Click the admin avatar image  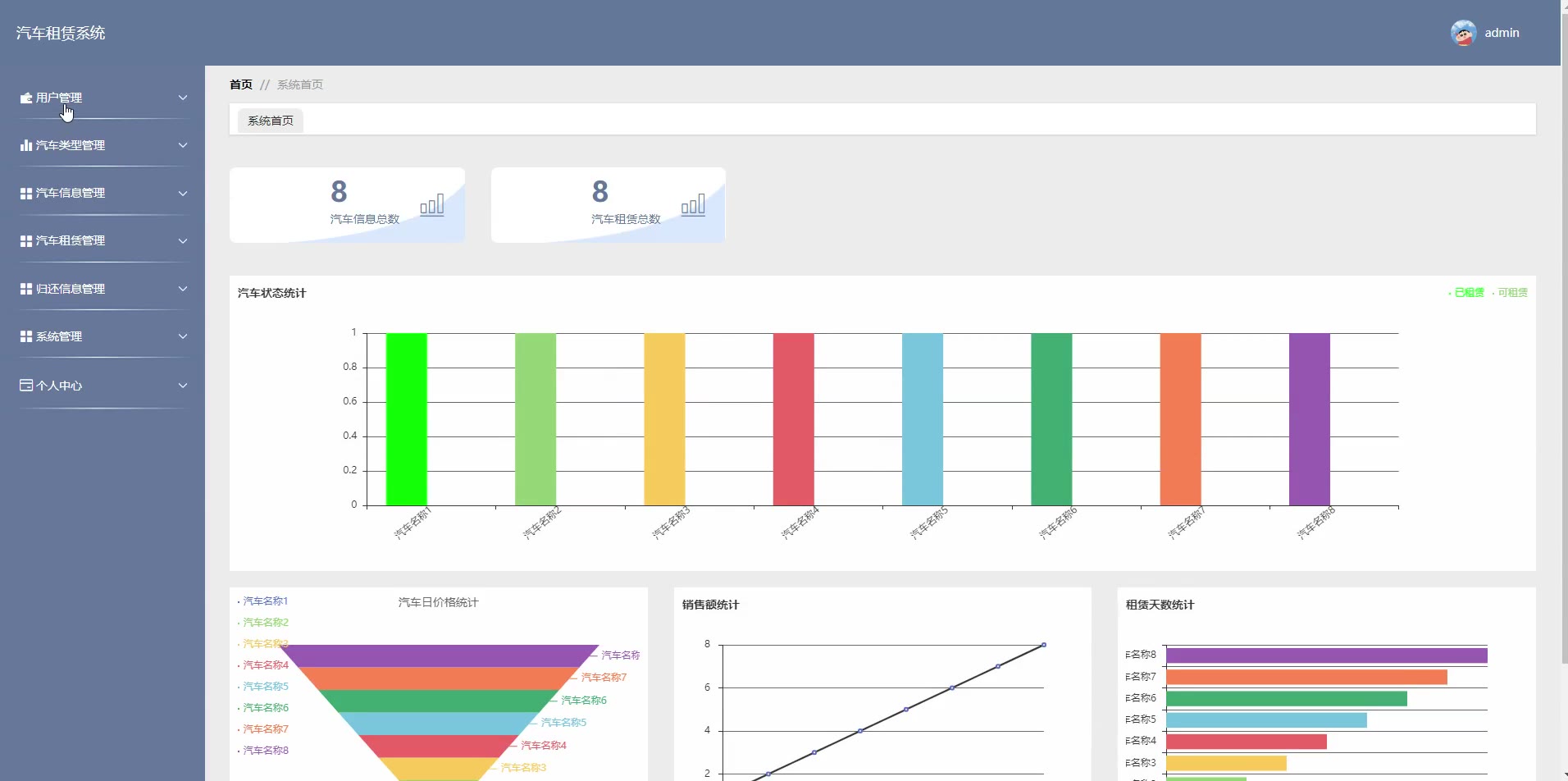point(1463,33)
